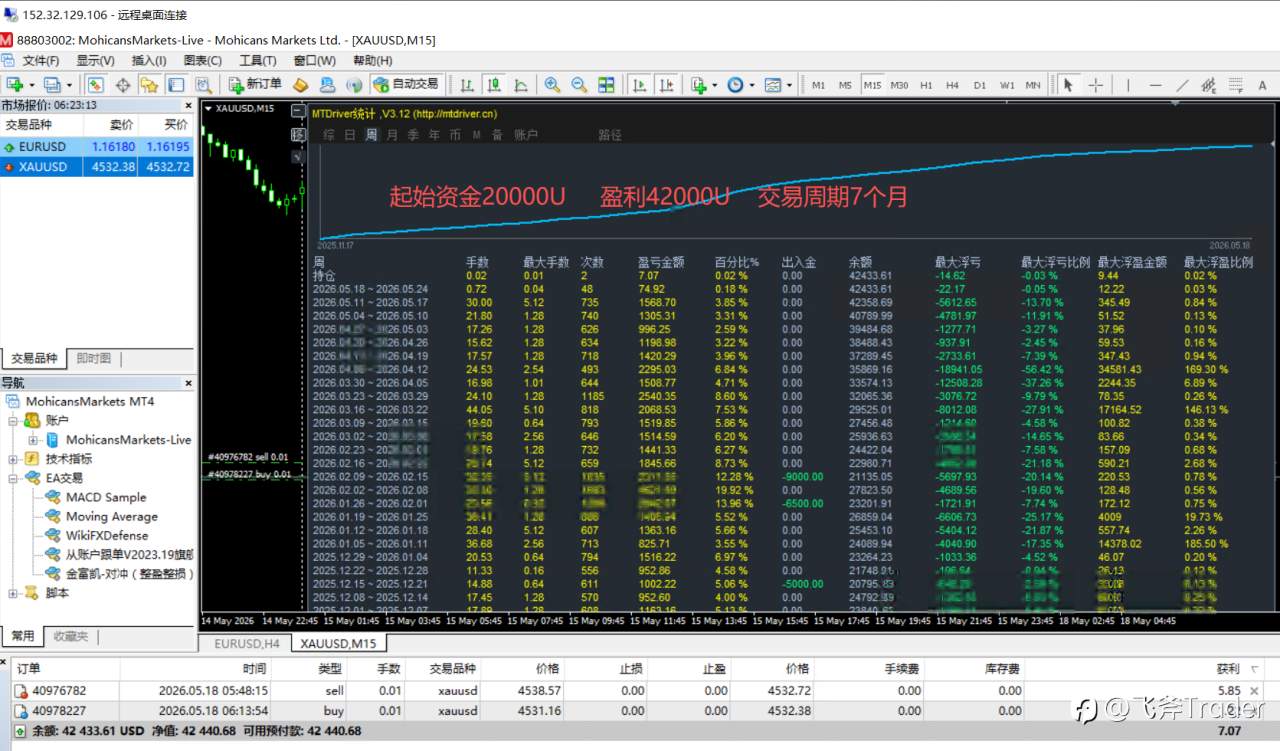Switch chart to candlestick mode
Image resolution: width=1280 pixels, height=751 pixels.
pos(493,85)
